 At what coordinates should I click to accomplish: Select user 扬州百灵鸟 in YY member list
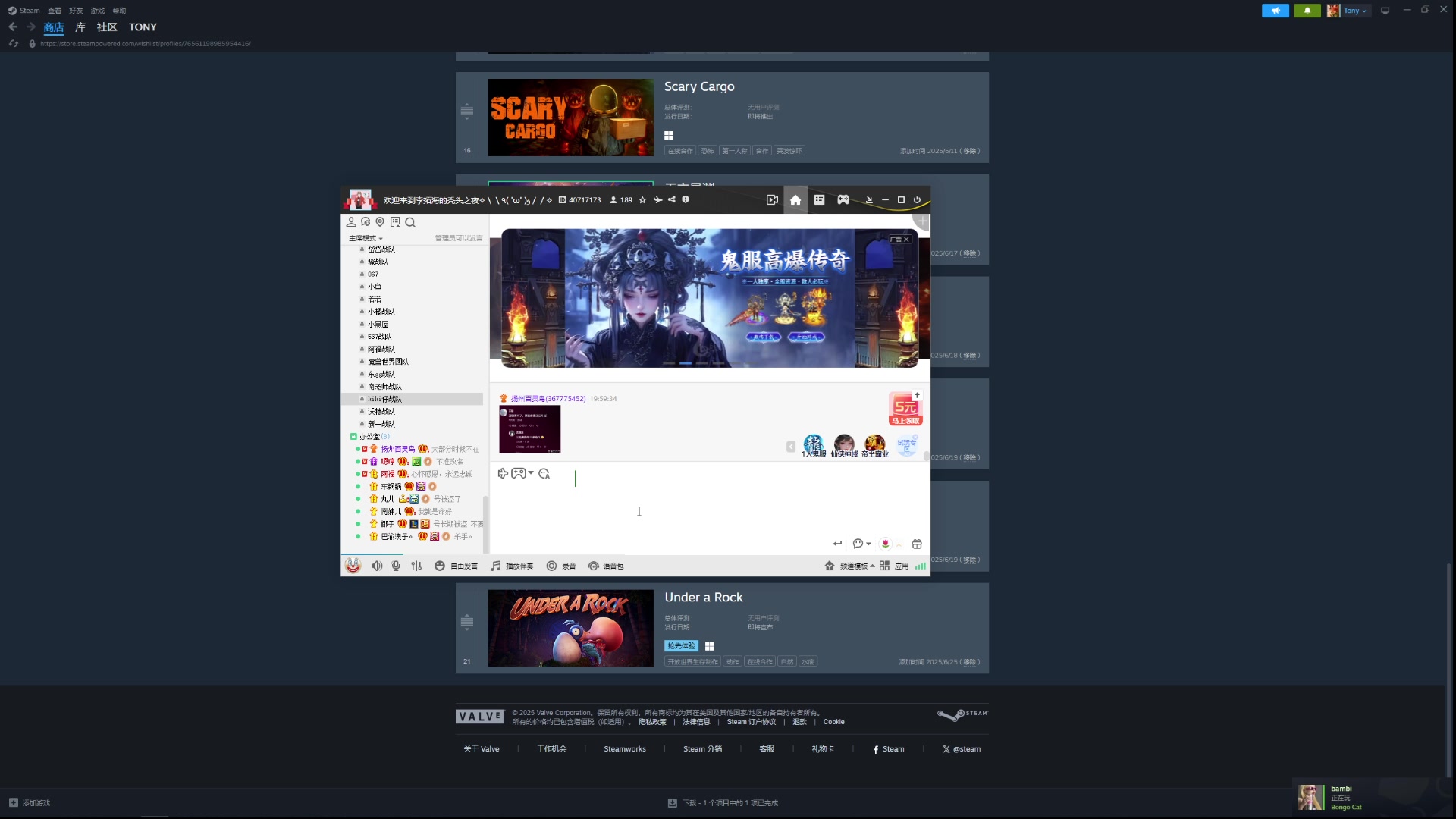click(x=397, y=449)
